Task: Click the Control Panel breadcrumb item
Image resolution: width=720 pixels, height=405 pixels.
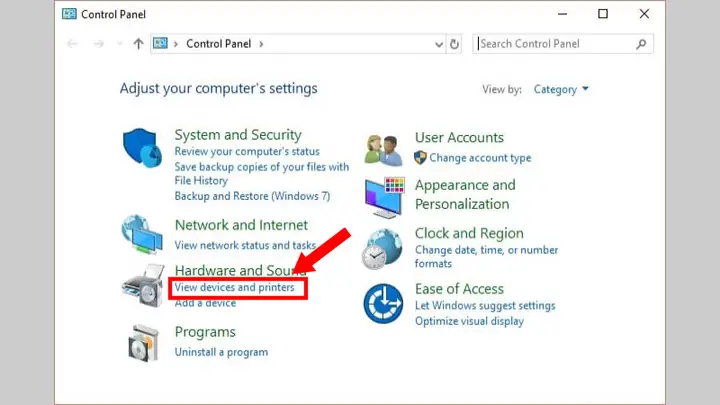Action: [x=219, y=44]
